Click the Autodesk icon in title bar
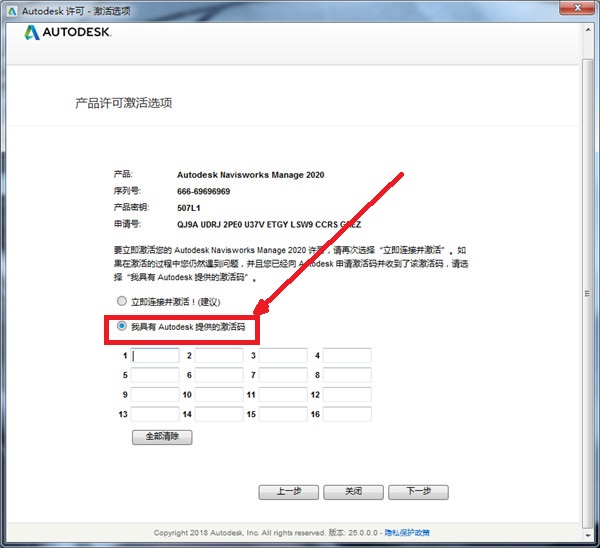Viewport: 600px width, 548px height. (12, 11)
